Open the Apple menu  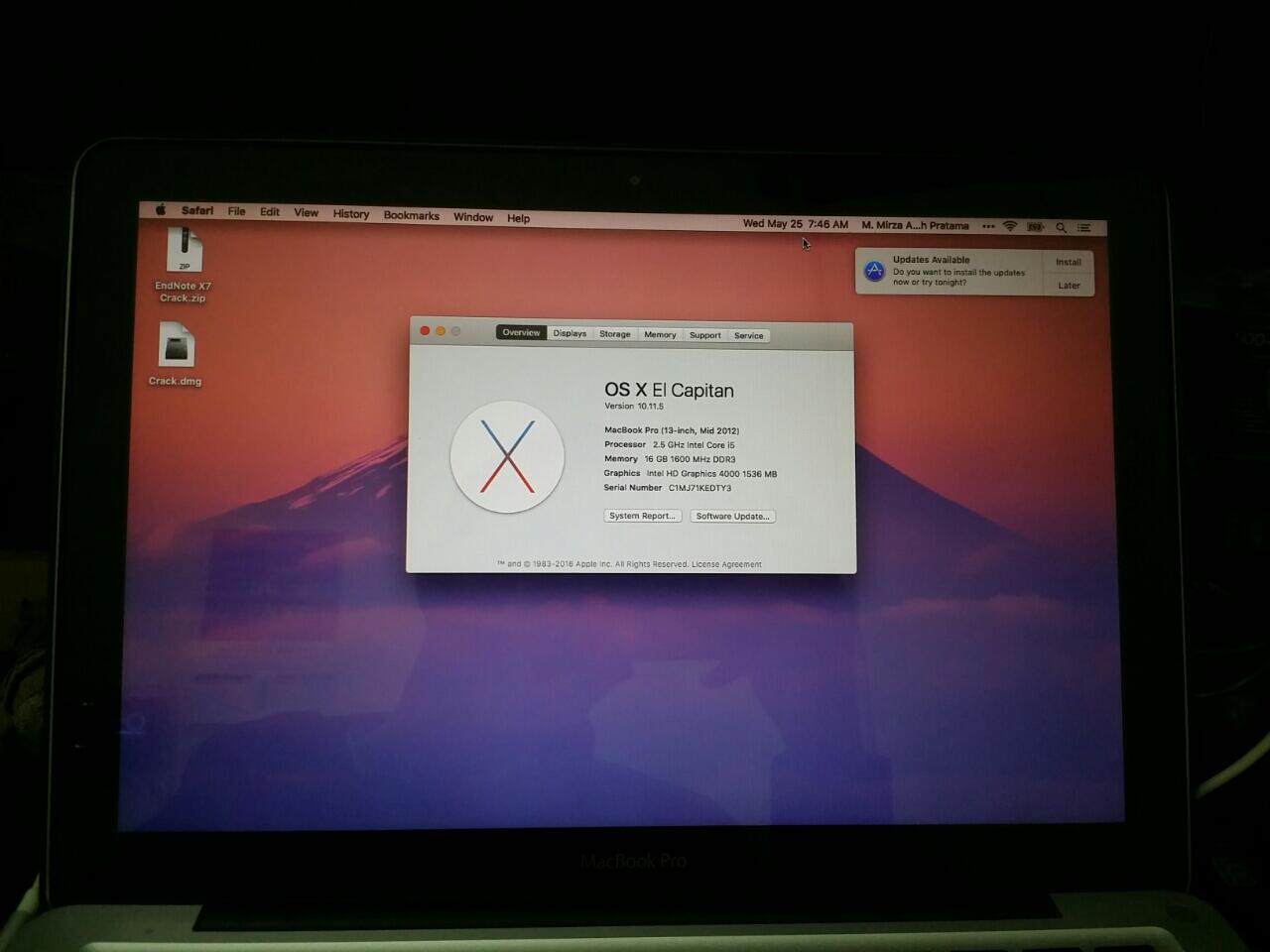(161, 209)
